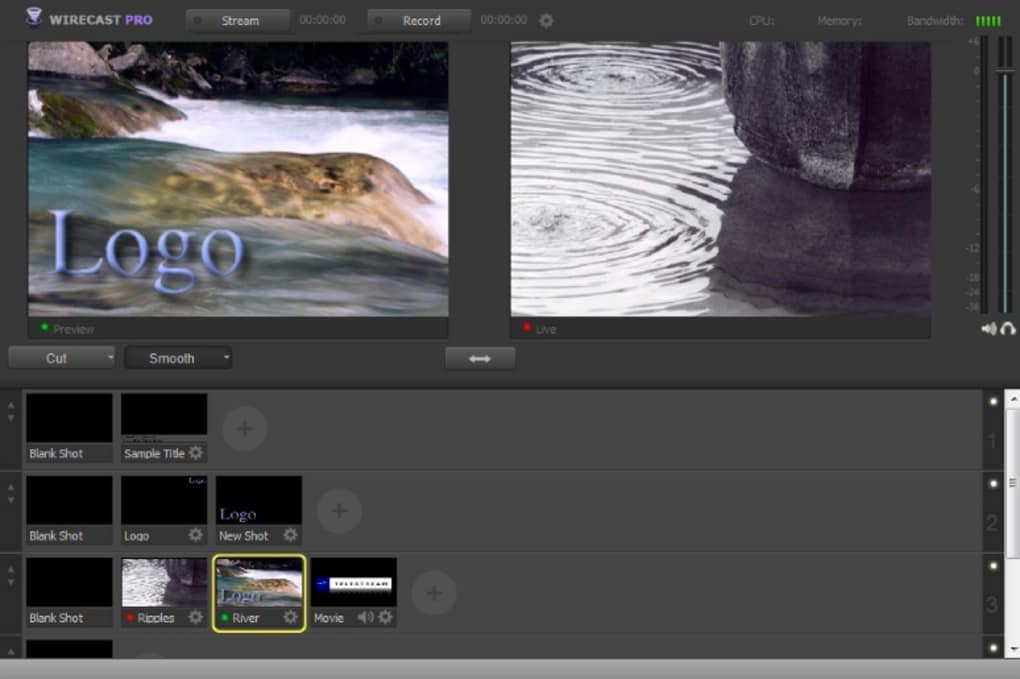Toggle layer 3 visibility dot
1020x679 pixels.
(993, 566)
